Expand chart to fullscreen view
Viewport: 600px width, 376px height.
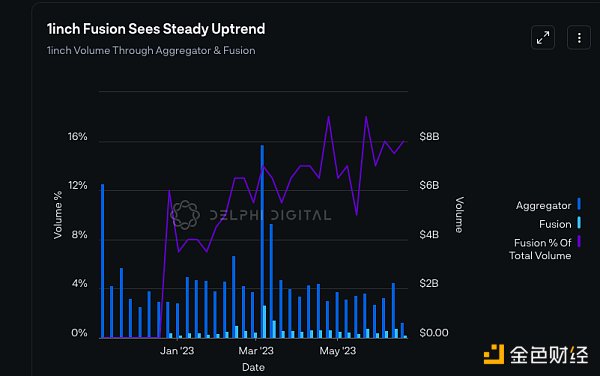click(543, 37)
